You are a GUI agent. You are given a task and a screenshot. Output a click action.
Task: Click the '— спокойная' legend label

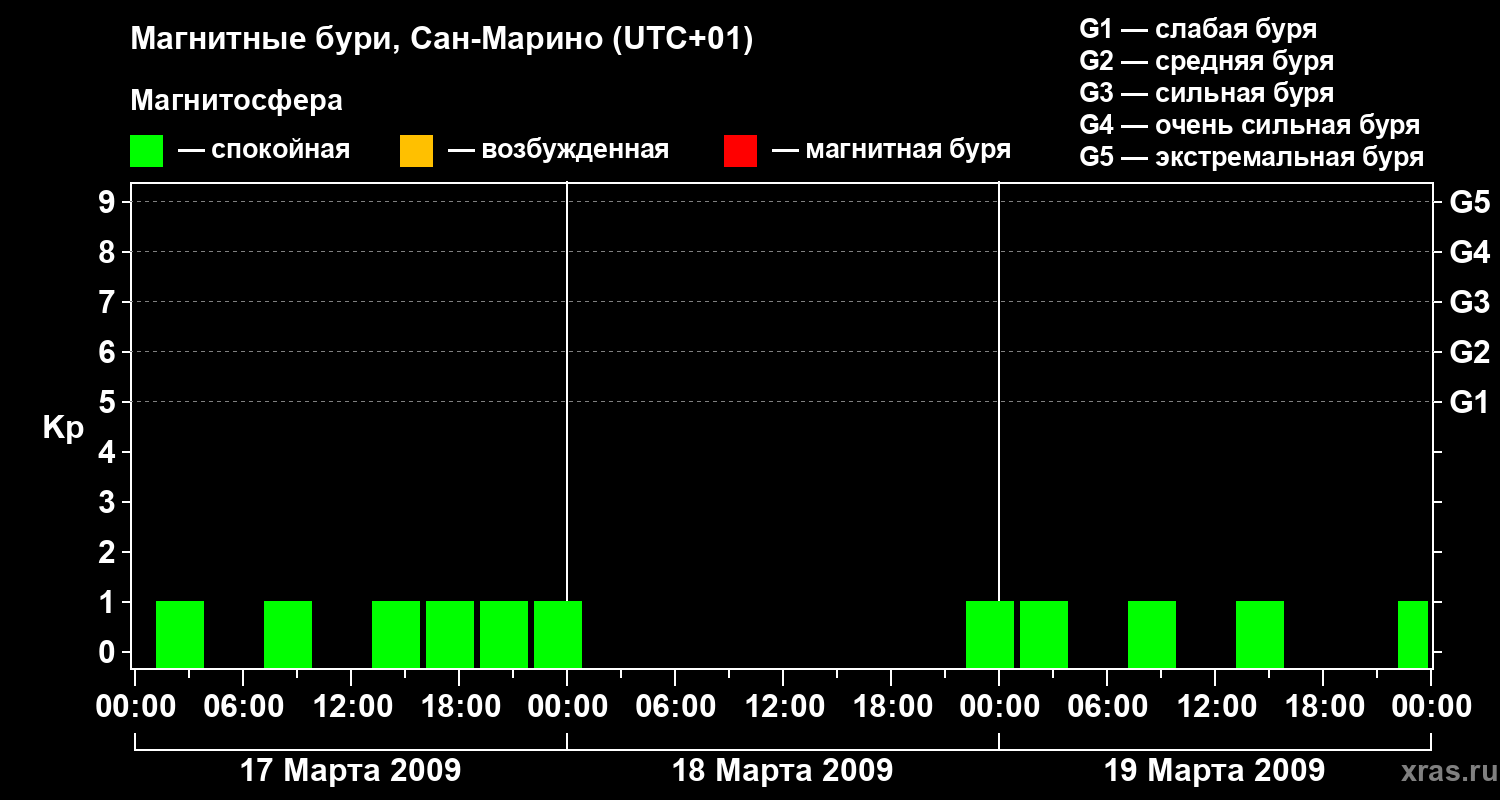264,150
